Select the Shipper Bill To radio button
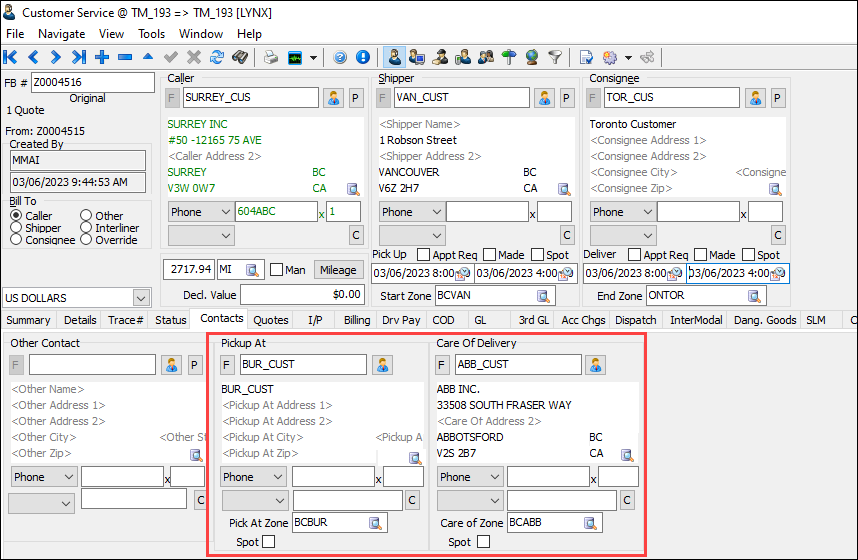 click(16, 228)
